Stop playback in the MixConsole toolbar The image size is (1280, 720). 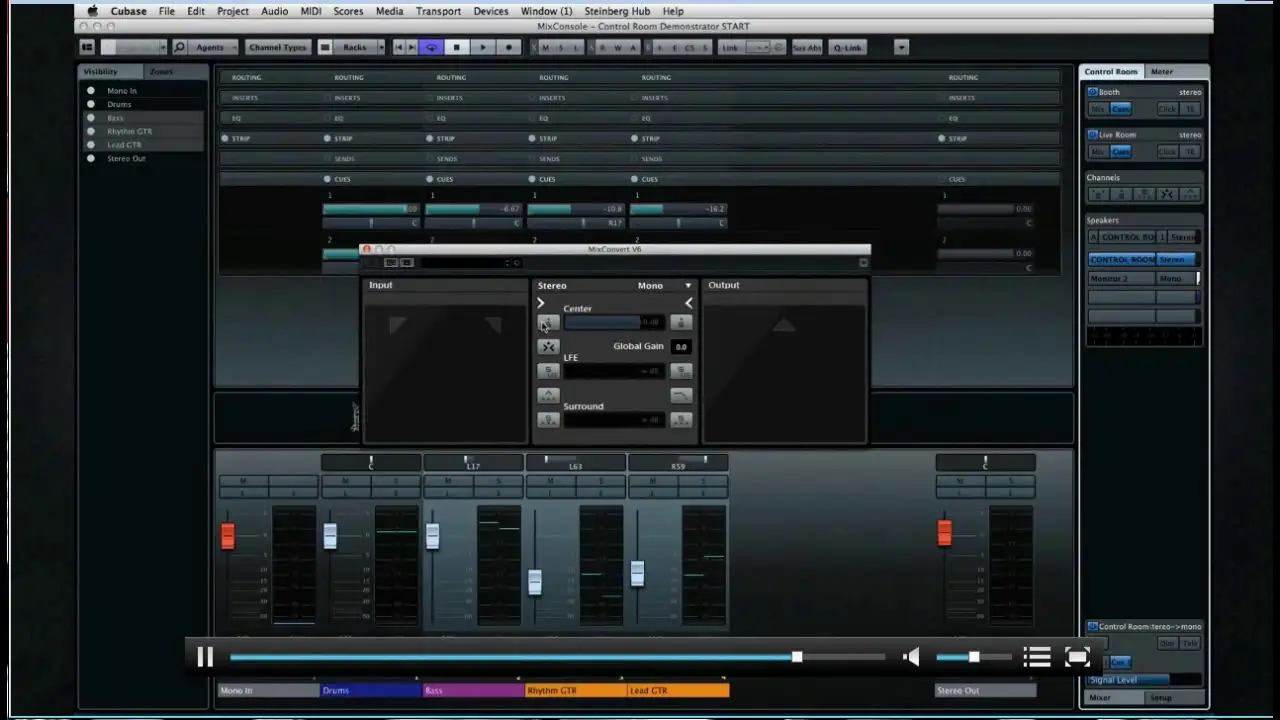click(457, 47)
